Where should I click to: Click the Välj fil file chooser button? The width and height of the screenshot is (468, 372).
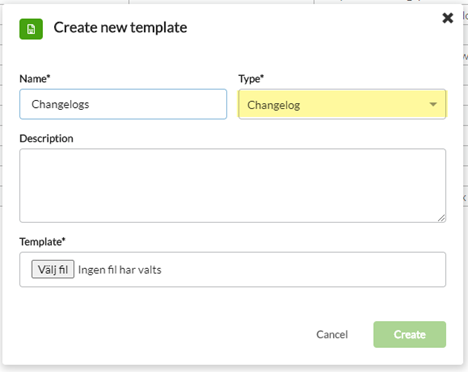pos(53,269)
